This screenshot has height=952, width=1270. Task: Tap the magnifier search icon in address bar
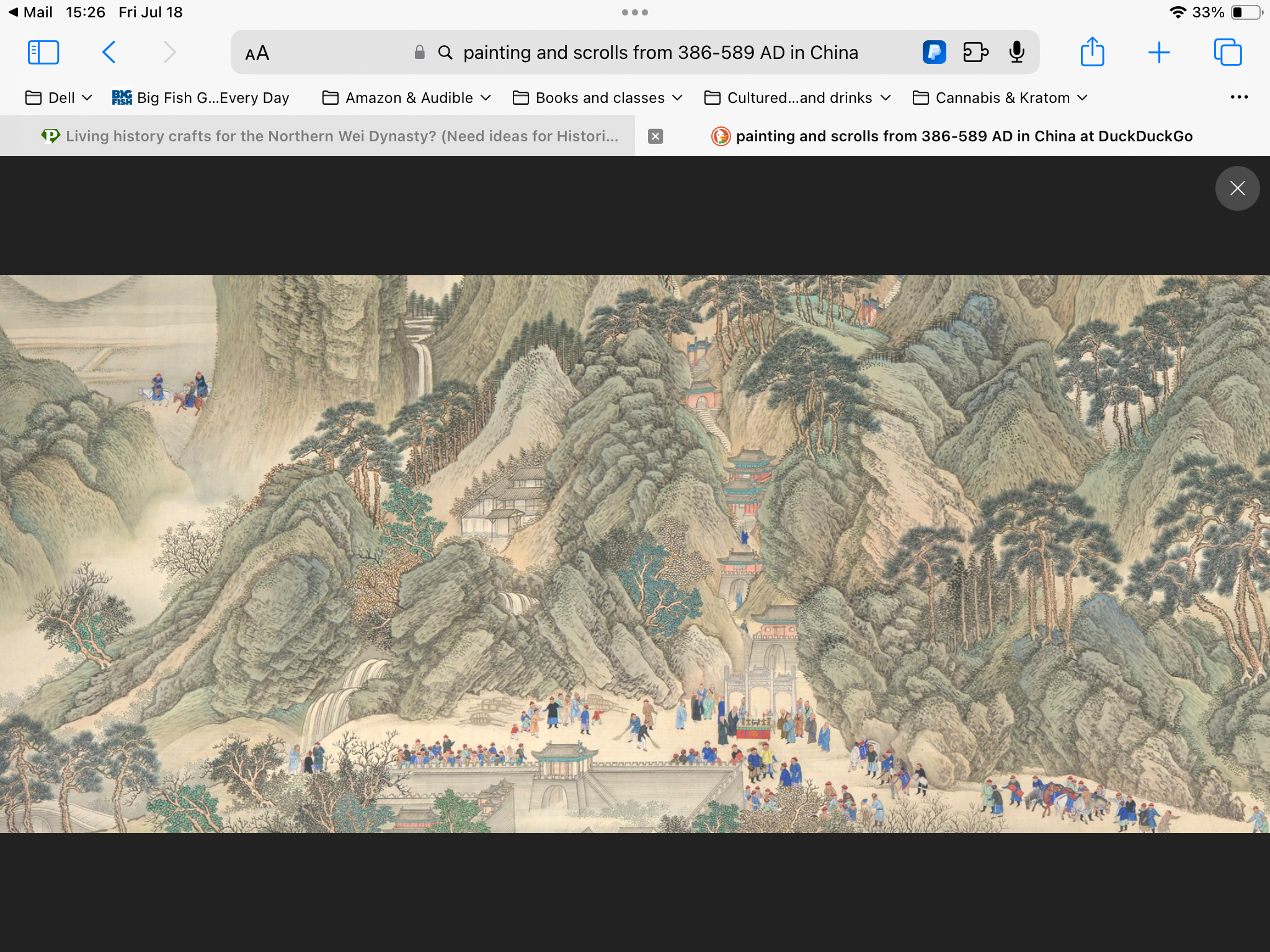[x=445, y=53]
